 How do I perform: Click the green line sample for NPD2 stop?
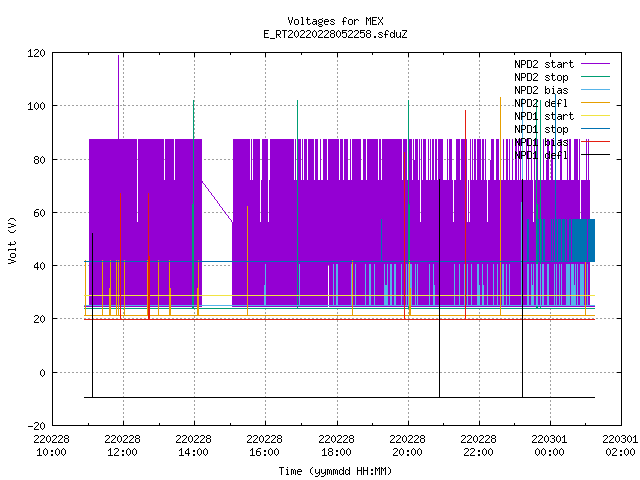[595, 77]
